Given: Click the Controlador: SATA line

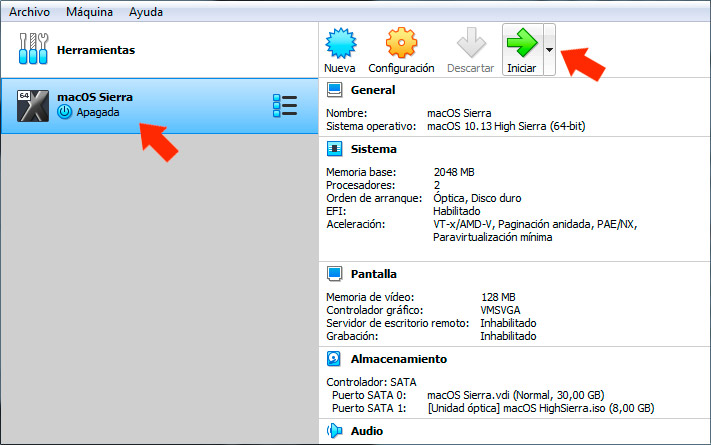Looking at the screenshot, I should (371, 382).
